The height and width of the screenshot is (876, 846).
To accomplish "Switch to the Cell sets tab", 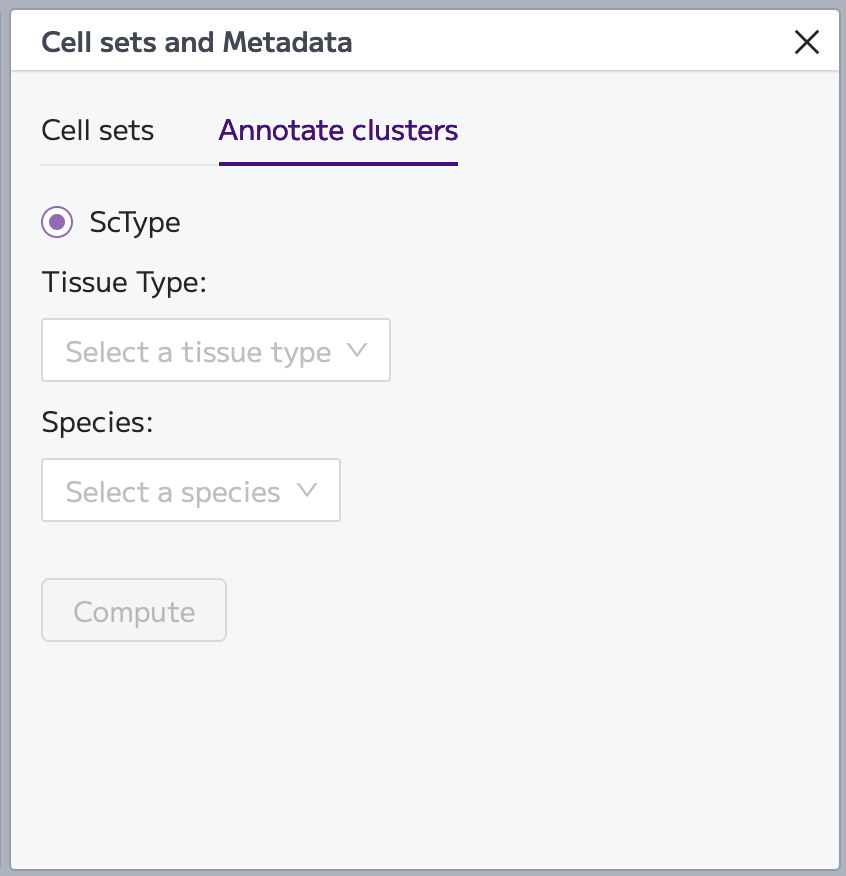I will [98, 131].
